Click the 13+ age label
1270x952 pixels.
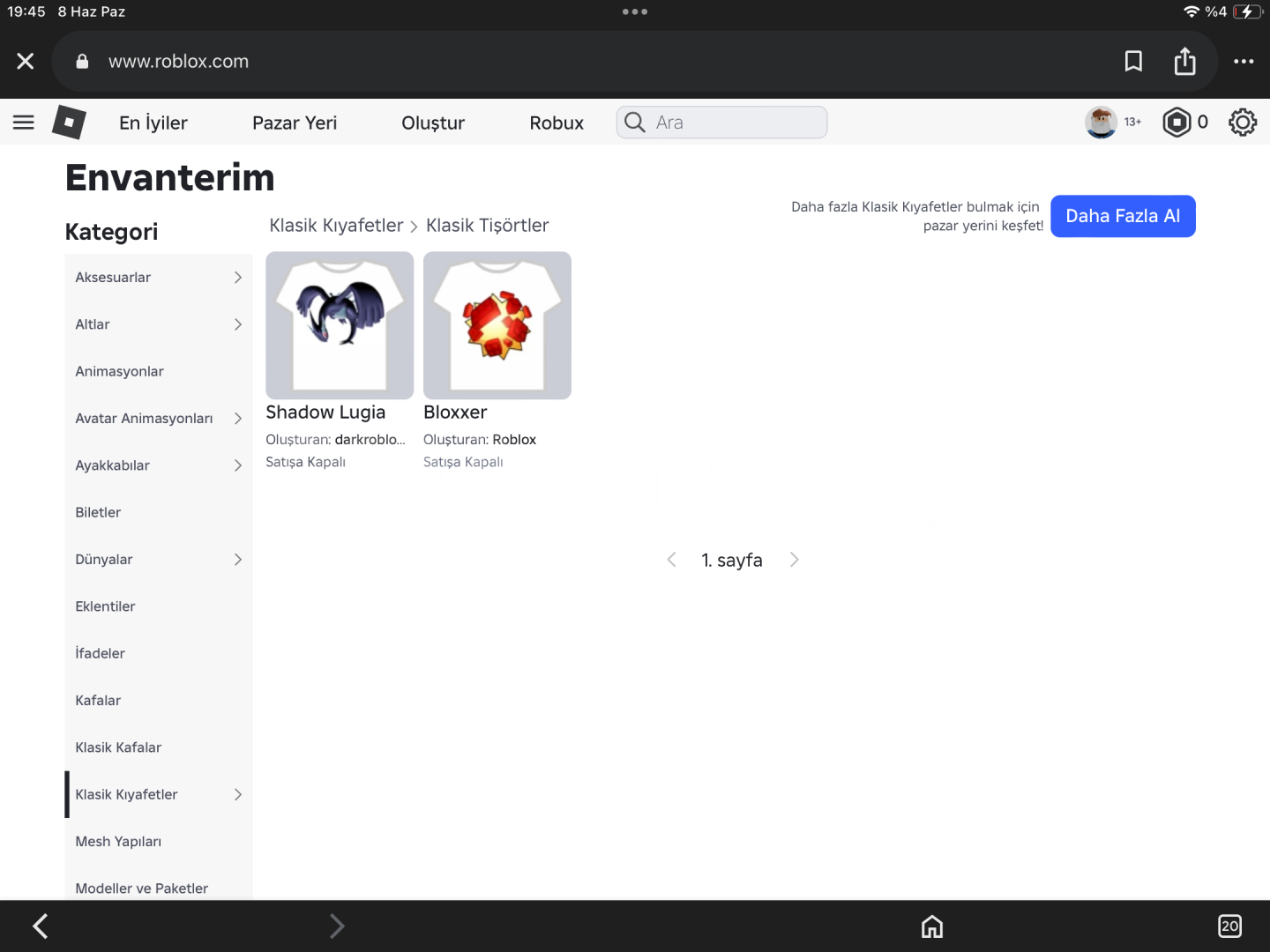pyautogui.click(x=1132, y=123)
